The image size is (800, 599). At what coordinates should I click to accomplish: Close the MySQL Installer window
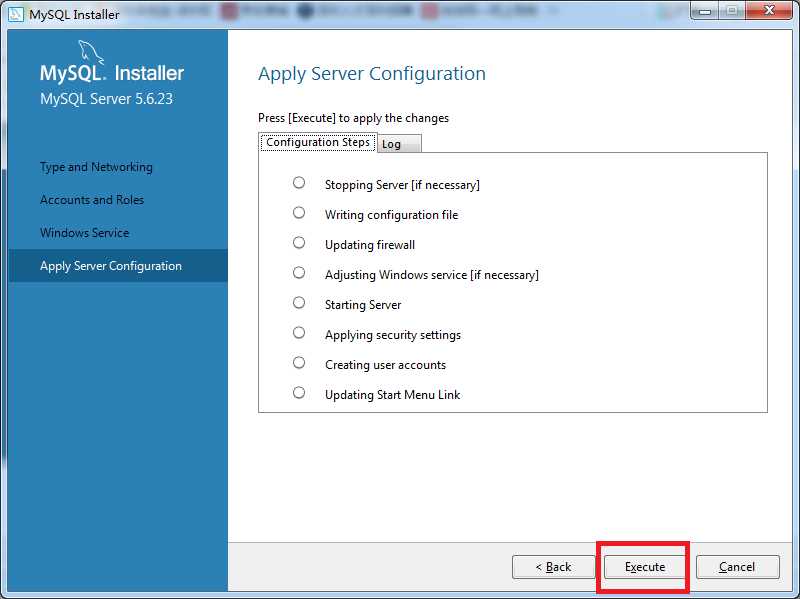(x=769, y=10)
